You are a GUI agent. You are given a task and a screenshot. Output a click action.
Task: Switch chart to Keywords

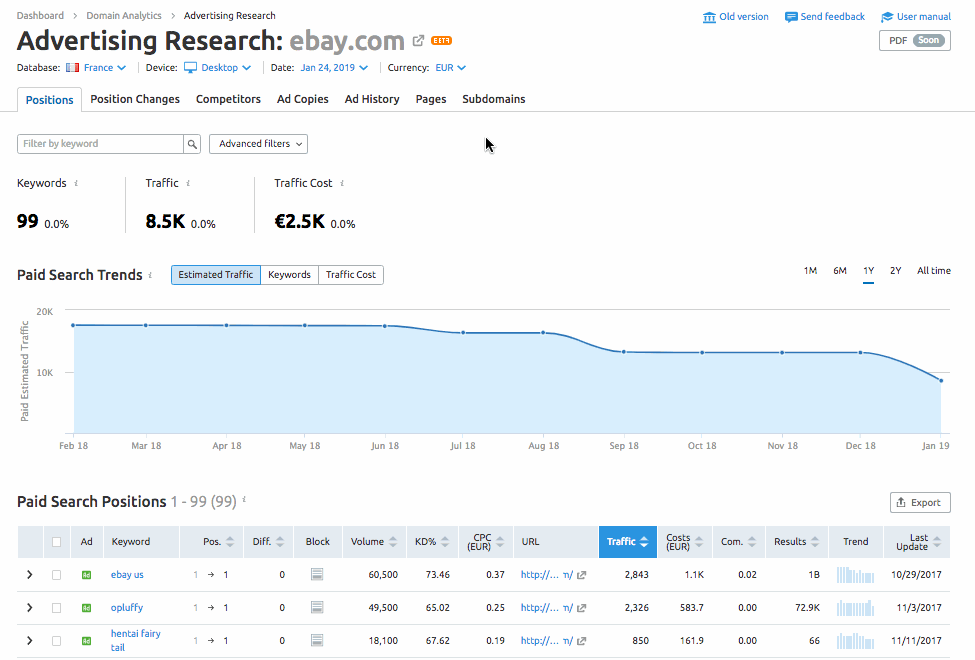pos(289,275)
